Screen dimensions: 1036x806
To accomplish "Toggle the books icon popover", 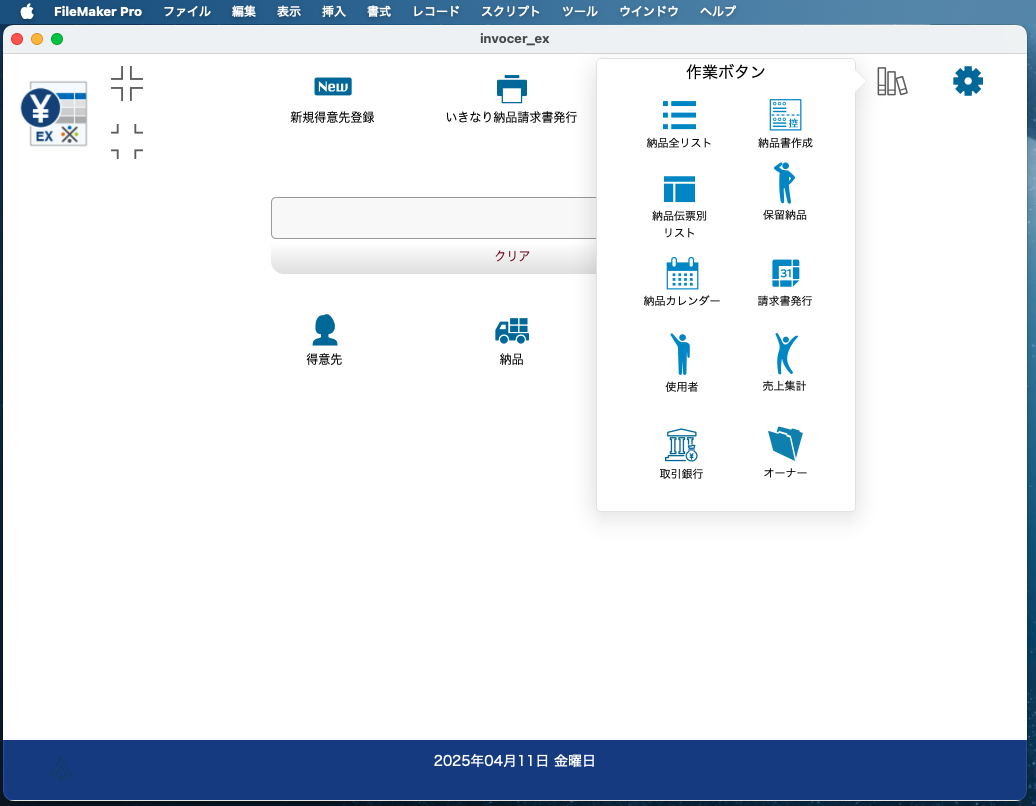I will (891, 82).
